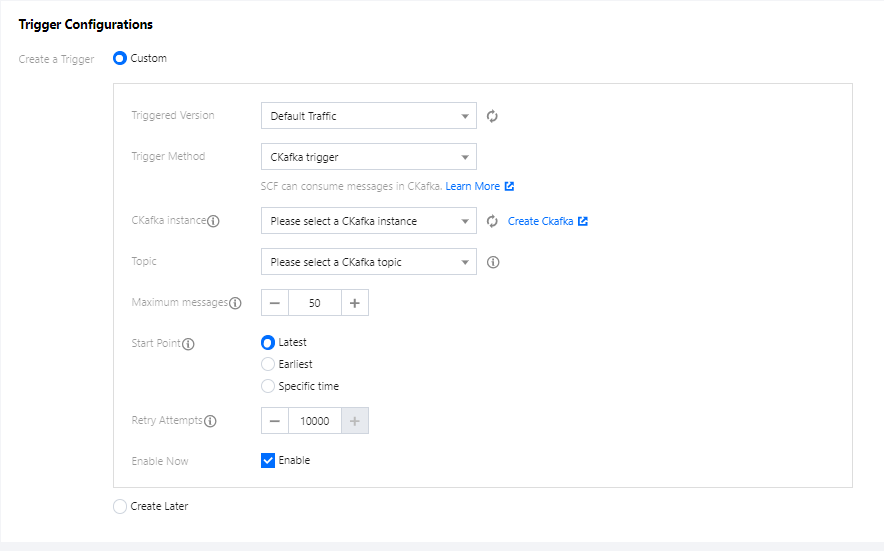Click the CKafka instance info icon
This screenshot has height=551, width=884.
click(x=213, y=221)
